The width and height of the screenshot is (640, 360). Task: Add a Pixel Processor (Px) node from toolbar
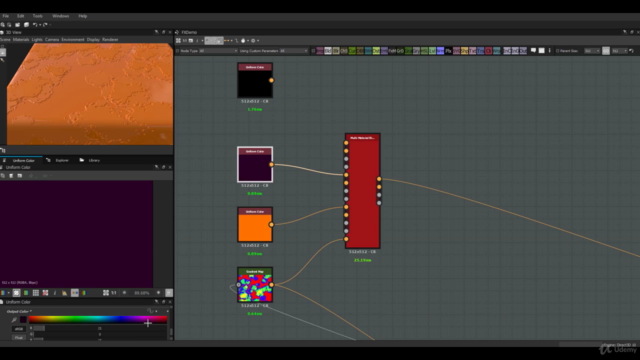click(x=448, y=51)
